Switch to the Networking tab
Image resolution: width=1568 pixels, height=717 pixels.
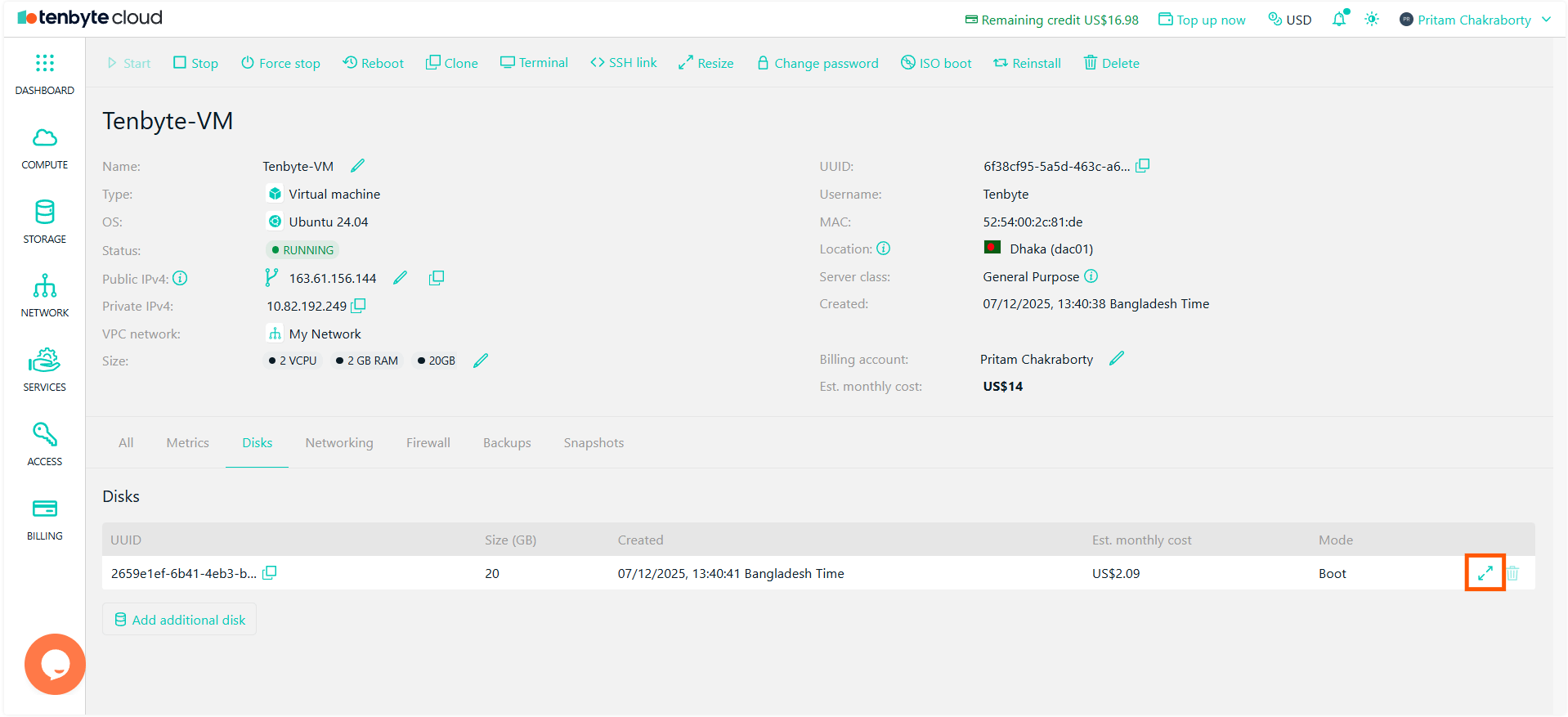coord(339,442)
